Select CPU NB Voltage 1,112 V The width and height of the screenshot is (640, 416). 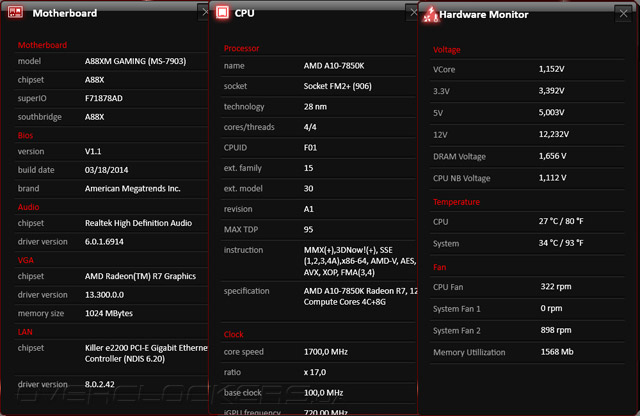(552, 178)
